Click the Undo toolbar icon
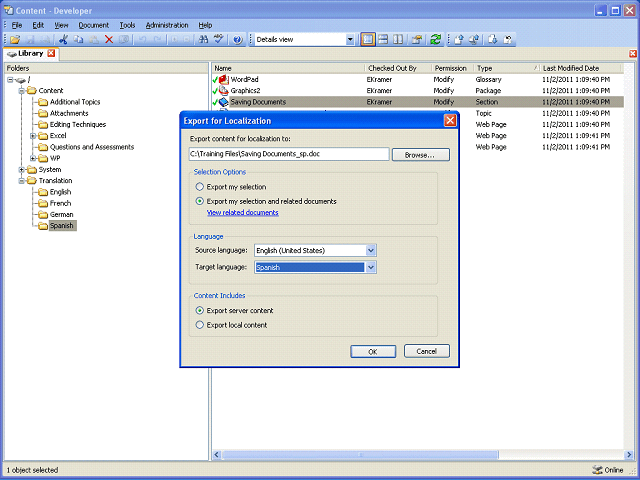Viewport: 640px width, 480px height. [142, 40]
